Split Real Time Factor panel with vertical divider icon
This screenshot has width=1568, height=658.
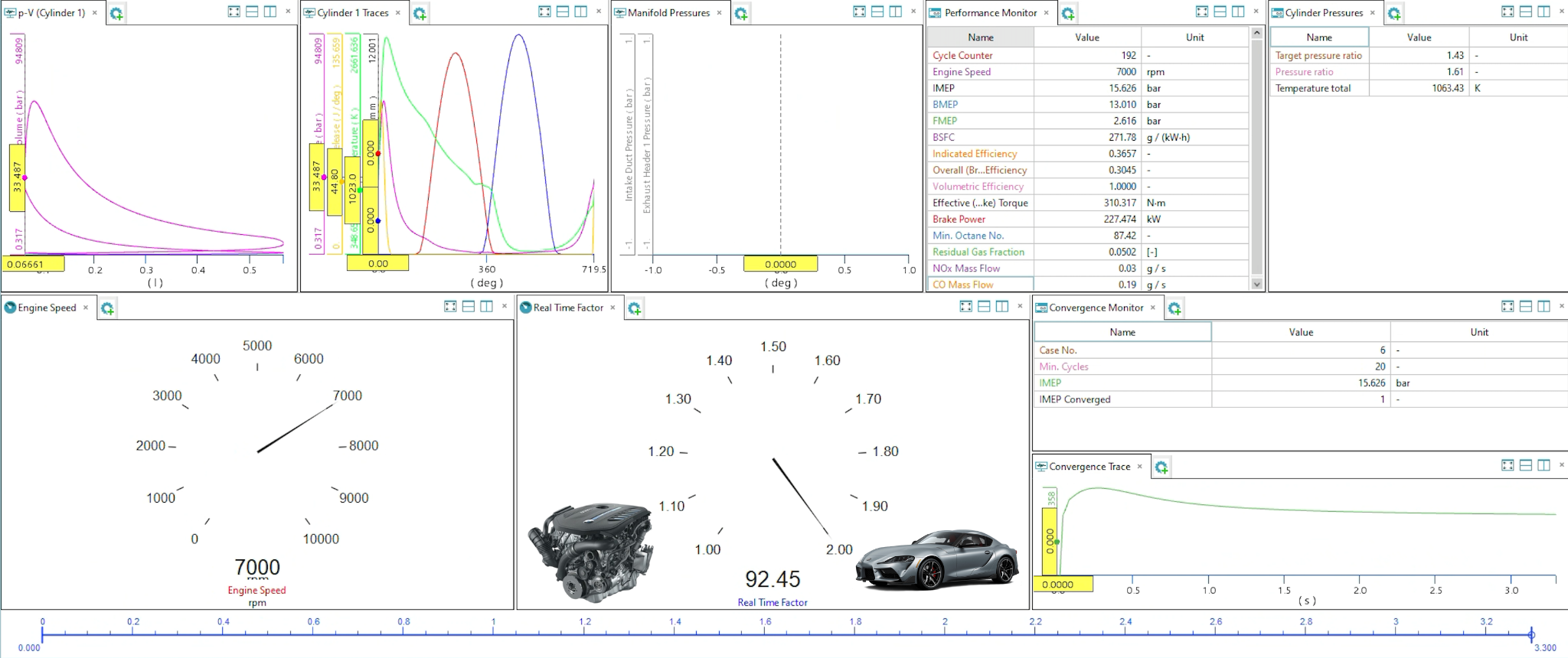tap(1002, 306)
